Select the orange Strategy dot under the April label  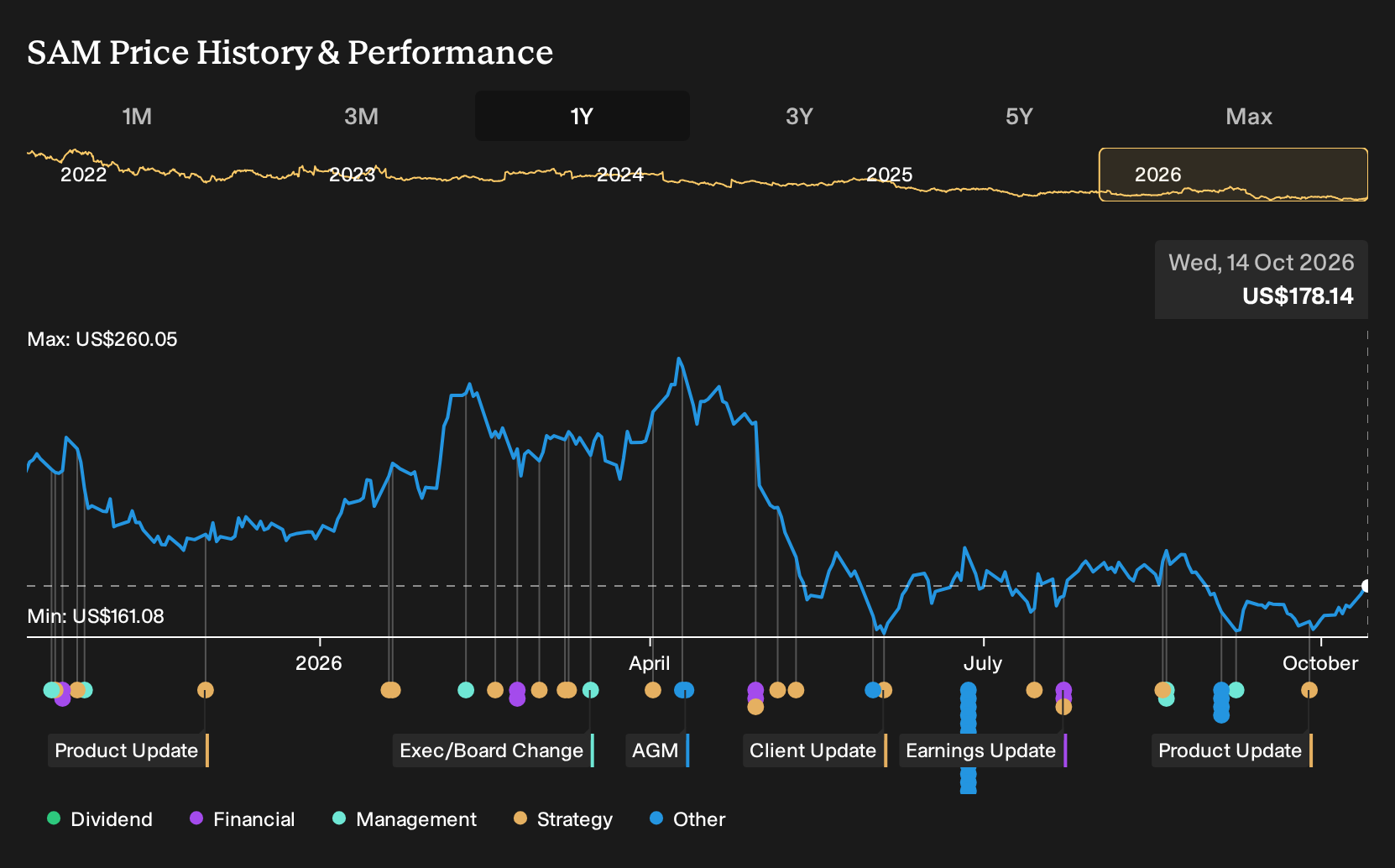[x=653, y=690]
